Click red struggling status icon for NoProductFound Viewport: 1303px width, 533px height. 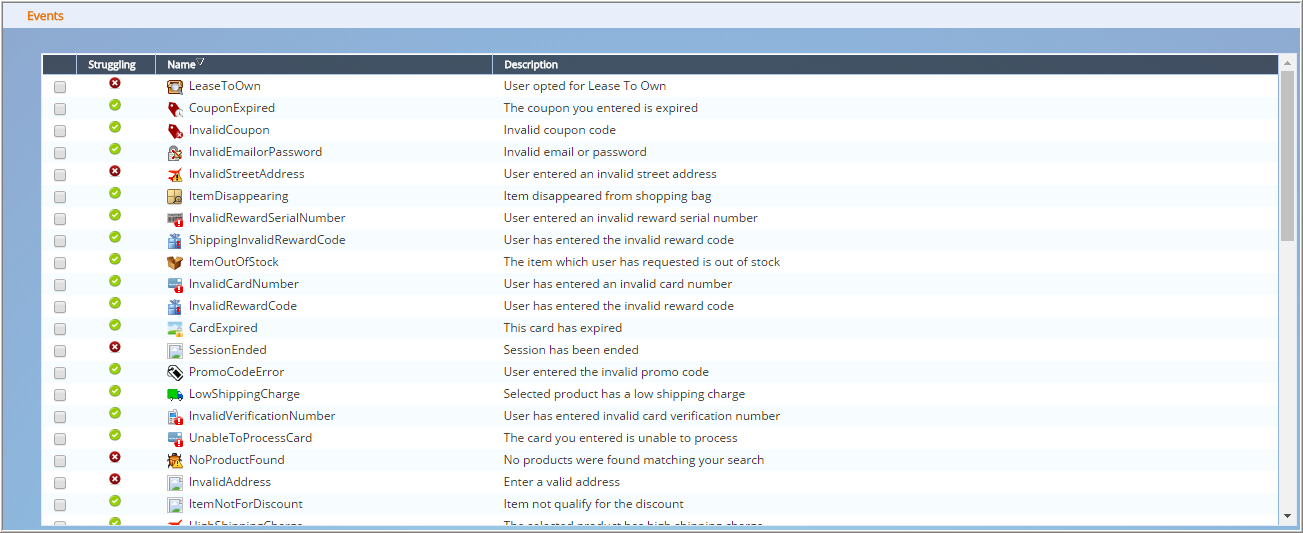pos(115,457)
